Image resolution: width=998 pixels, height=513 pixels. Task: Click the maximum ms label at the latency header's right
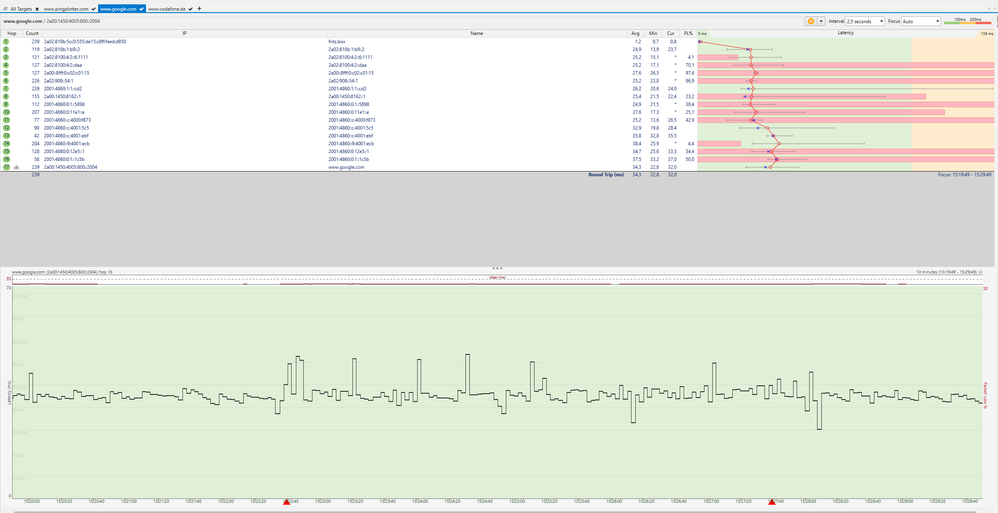[986, 33]
